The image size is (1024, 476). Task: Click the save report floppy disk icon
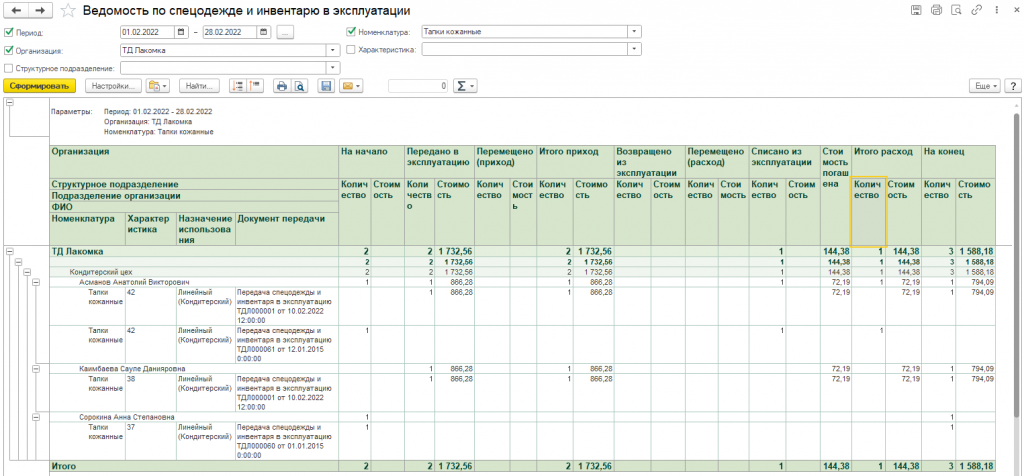[x=326, y=86]
